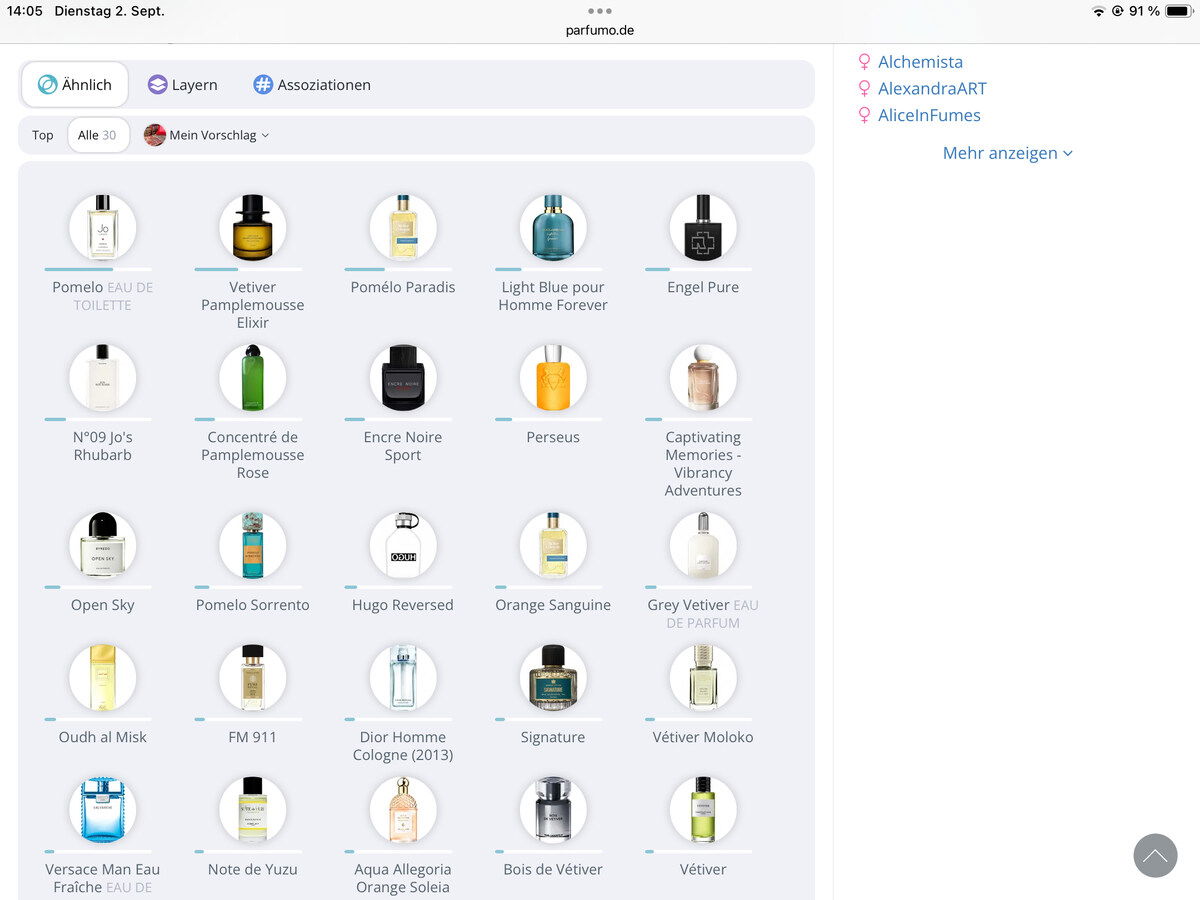Open the Oudh al Misk bottle image
Viewport: 1200px width, 900px height.
point(103,678)
